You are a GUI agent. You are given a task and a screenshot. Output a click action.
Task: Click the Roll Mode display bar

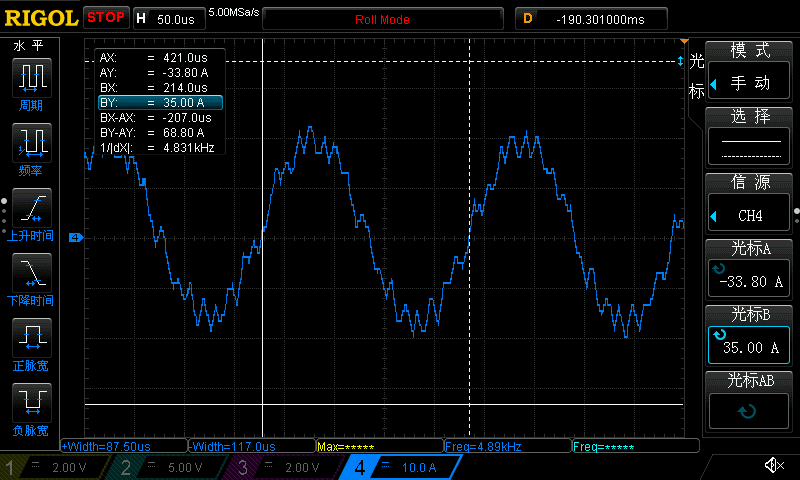pos(383,19)
